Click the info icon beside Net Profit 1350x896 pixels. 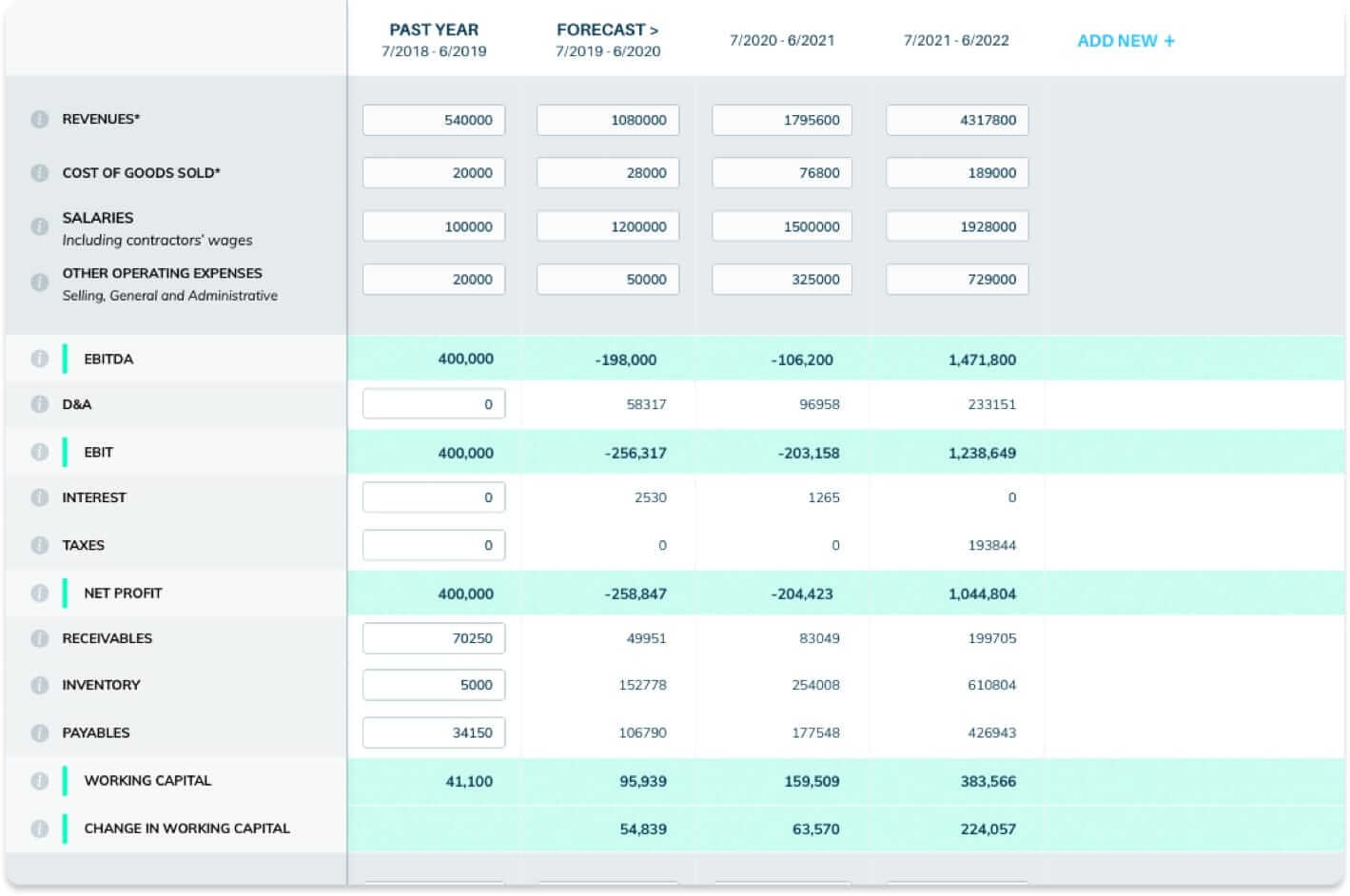(39, 594)
